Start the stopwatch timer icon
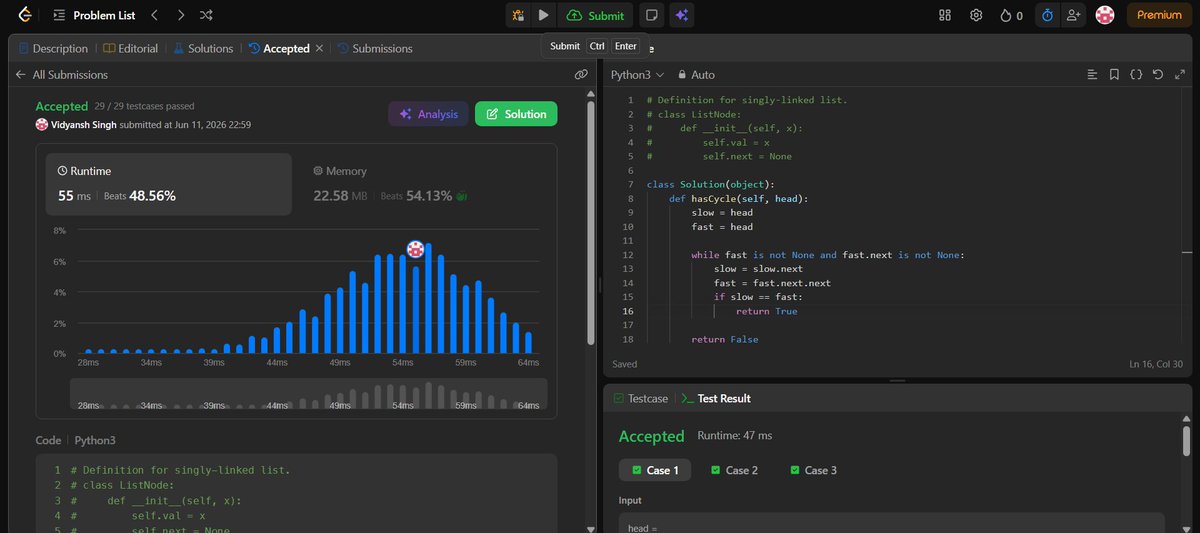1200x533 pixels. (x=1047, y=15)
